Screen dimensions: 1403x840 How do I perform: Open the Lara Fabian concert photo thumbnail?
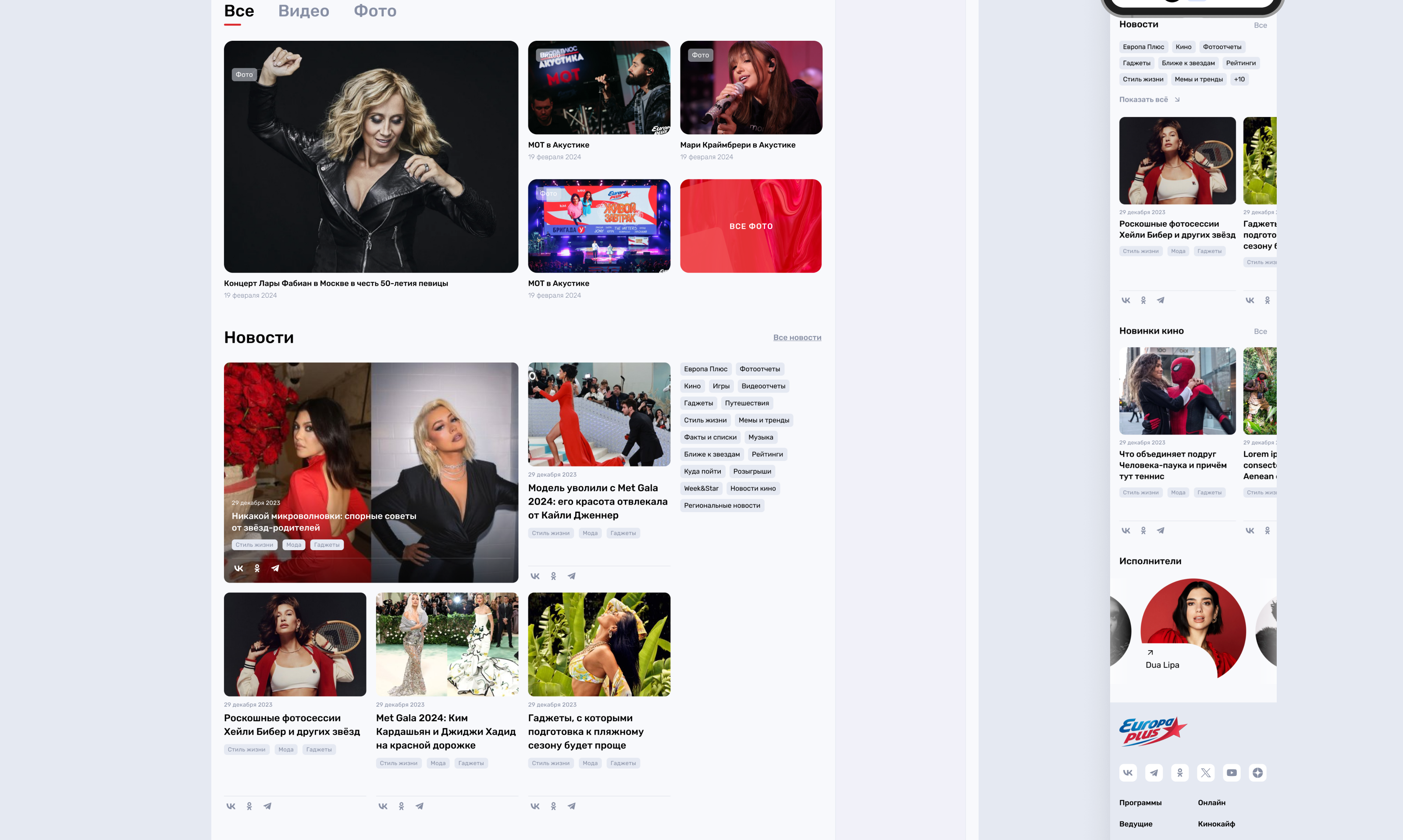(x=371, y=157)
